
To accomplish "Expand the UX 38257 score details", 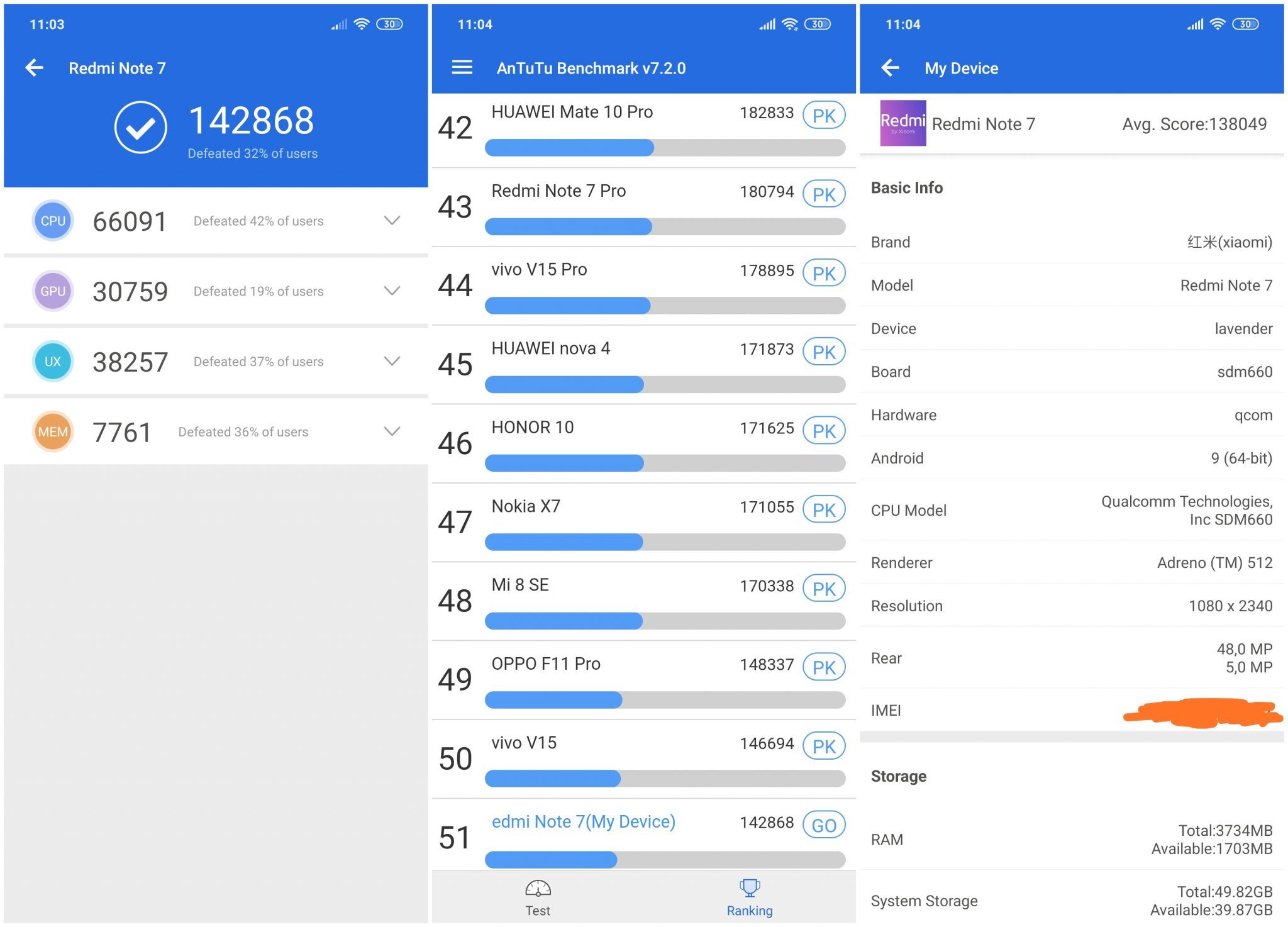I will tap(392, 362).
